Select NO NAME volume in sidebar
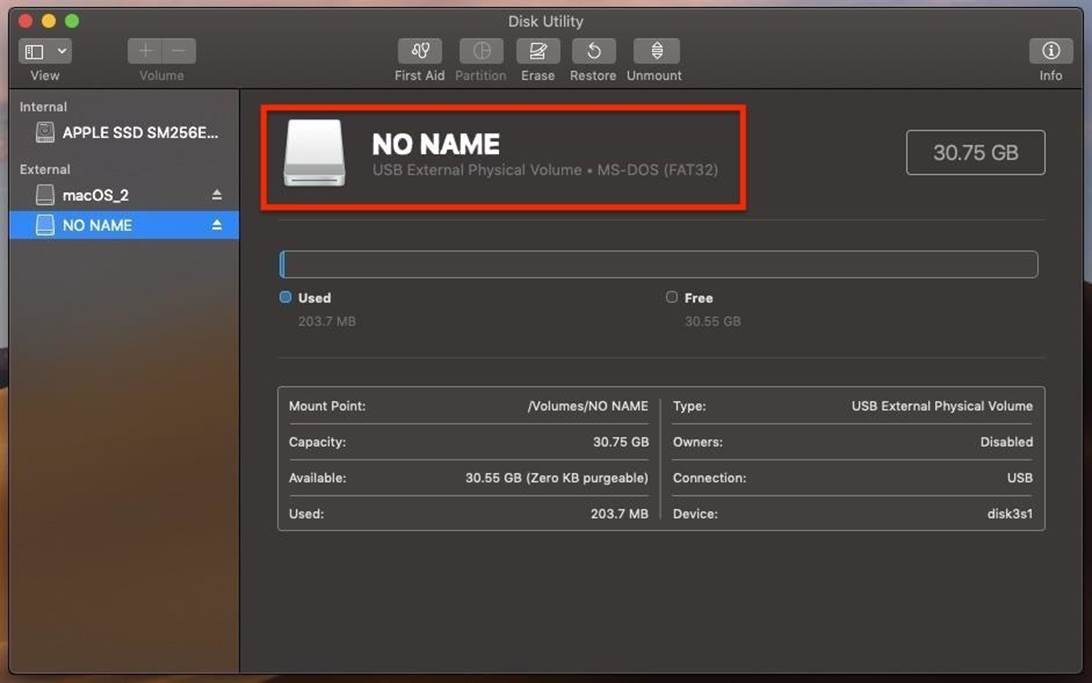1092x683 pixels. pos(124,225)
